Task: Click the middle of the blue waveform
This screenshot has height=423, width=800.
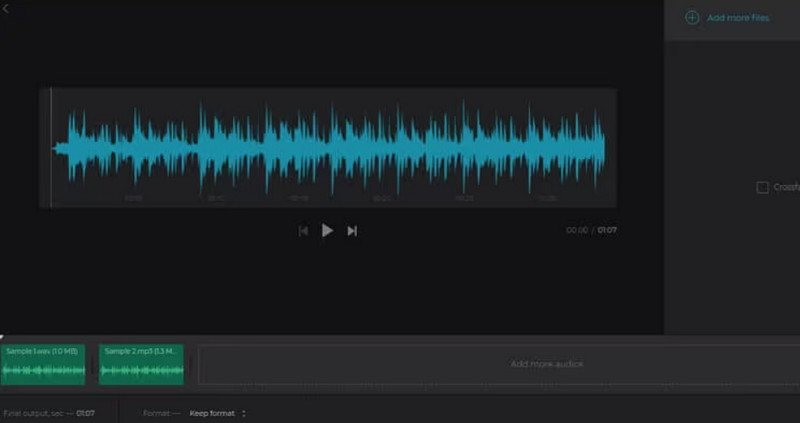Action: click(330, 148)
